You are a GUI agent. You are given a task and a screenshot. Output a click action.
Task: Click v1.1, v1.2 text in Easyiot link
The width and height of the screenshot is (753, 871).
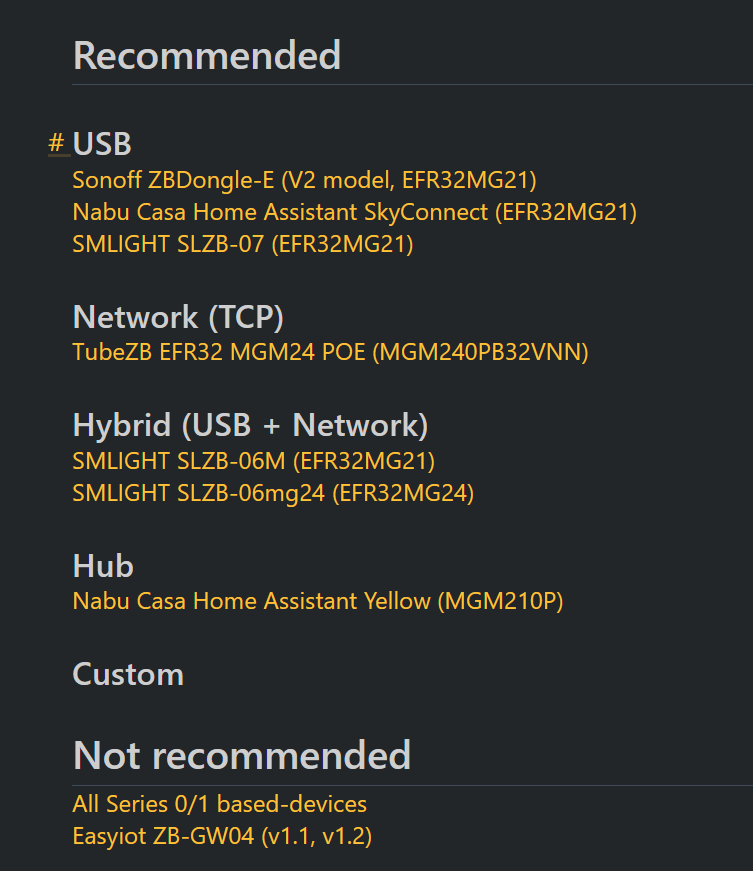click(x=317, y=836)
